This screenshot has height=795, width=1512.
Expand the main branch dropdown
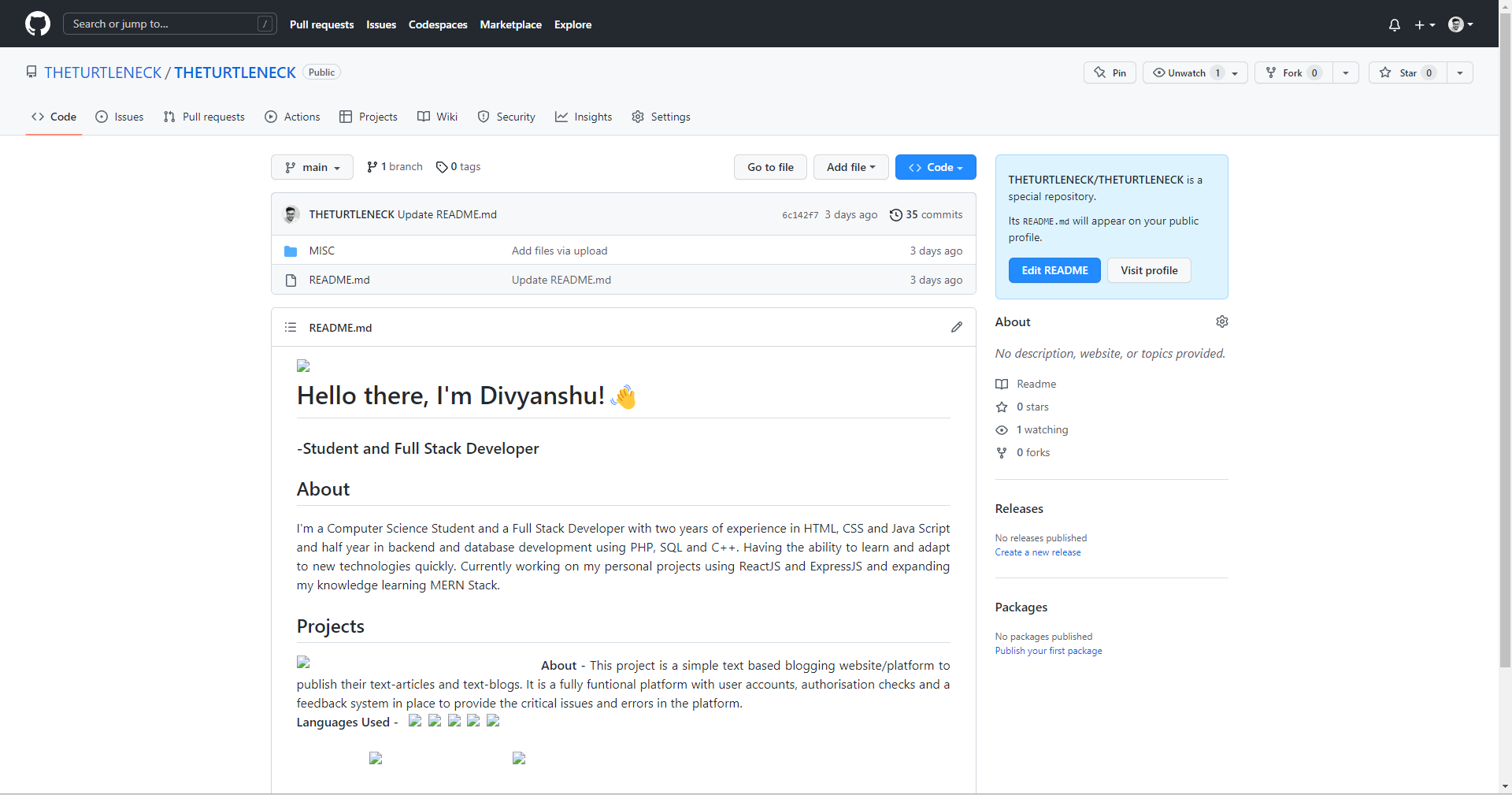pos(311,167)
